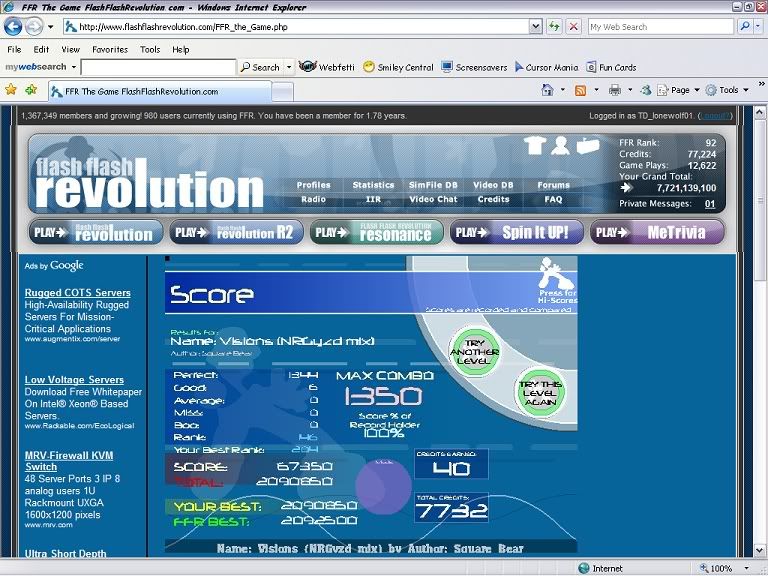Viewport: 768px width, 576px height.
Task: Click the Print icon in command bar
Action: (615, 90)
